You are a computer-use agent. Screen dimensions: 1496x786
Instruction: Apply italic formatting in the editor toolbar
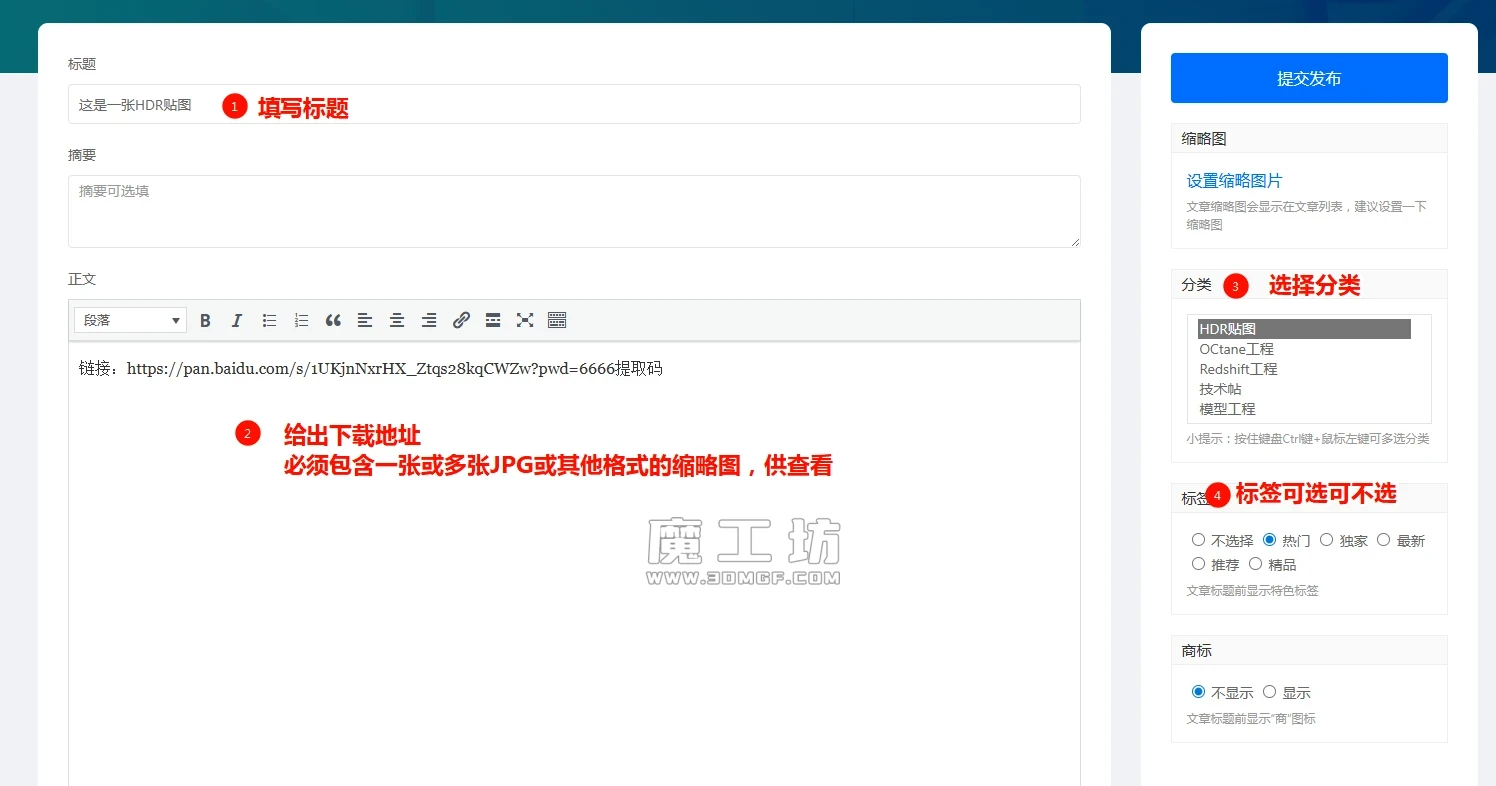pos(237,320)
